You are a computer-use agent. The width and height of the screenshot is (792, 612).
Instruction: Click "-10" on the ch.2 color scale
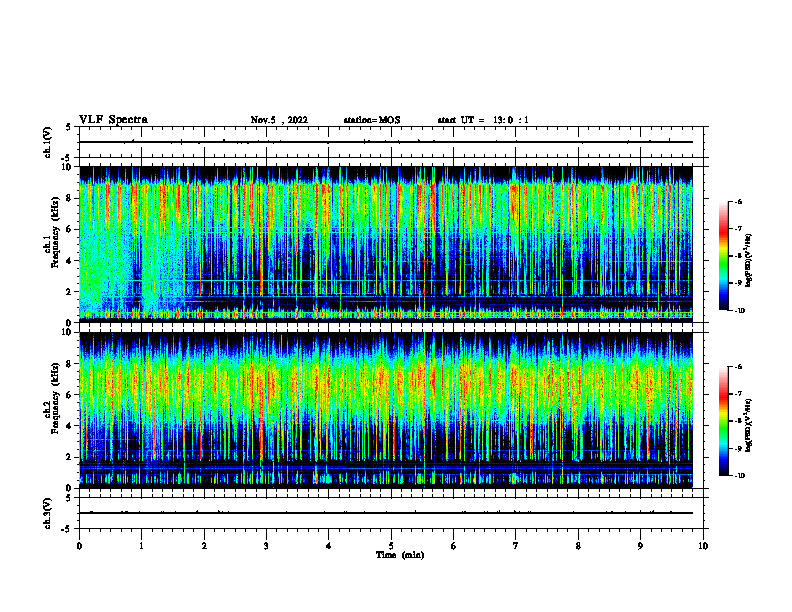pos(740,476)
